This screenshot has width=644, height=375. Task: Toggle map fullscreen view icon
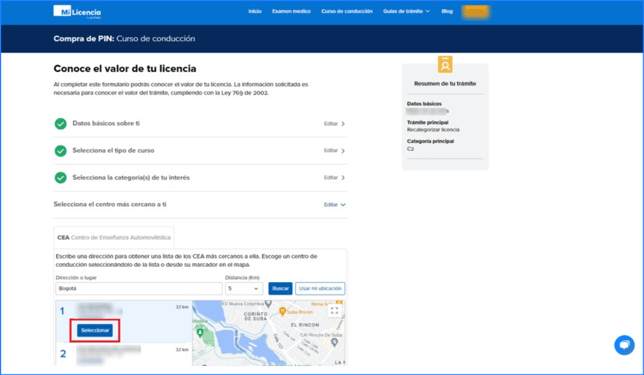(334, 311)
